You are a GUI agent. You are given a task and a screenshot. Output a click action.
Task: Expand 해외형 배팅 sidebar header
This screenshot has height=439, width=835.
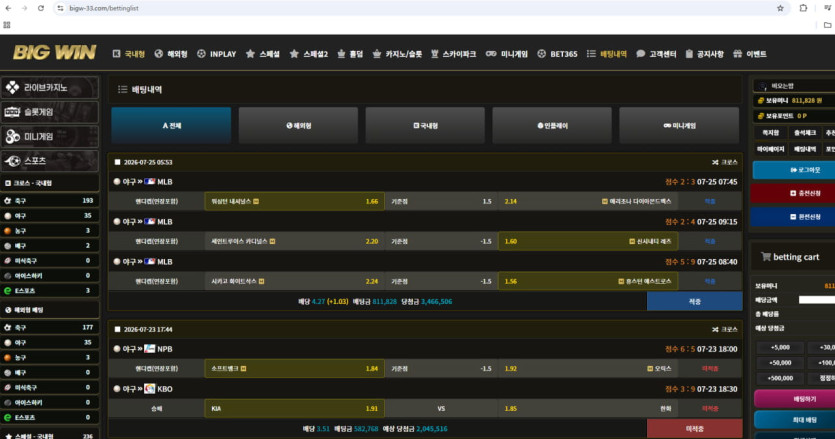(50, 310)
